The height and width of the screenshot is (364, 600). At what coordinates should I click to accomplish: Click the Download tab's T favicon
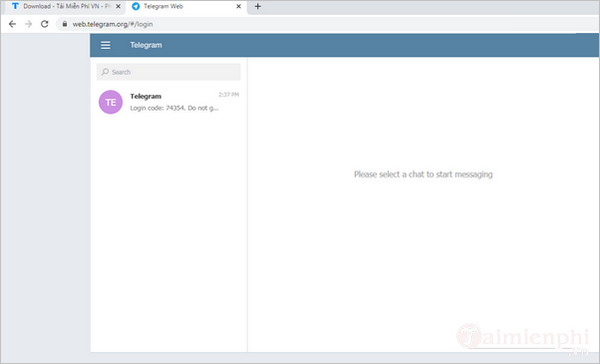15,7
